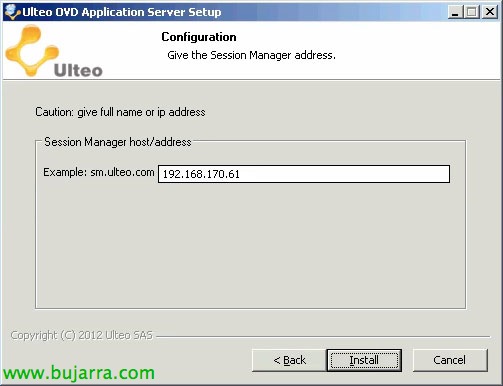
Task: Focus the Session Manager address field
Action: pyautogui.click(x=304, y=174)
